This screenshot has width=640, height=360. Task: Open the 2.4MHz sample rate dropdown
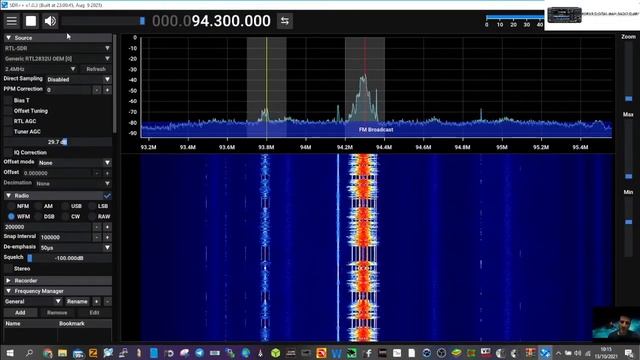40,69
